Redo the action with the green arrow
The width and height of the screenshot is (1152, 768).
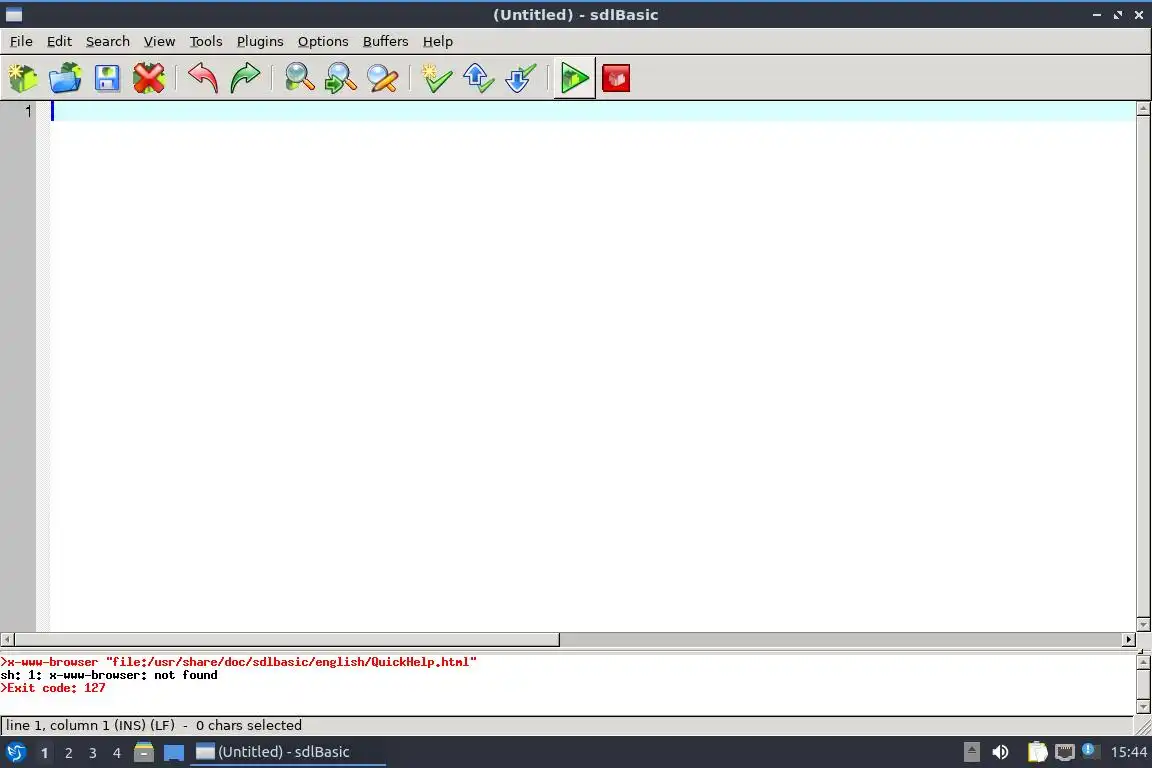tap(245, 78)
